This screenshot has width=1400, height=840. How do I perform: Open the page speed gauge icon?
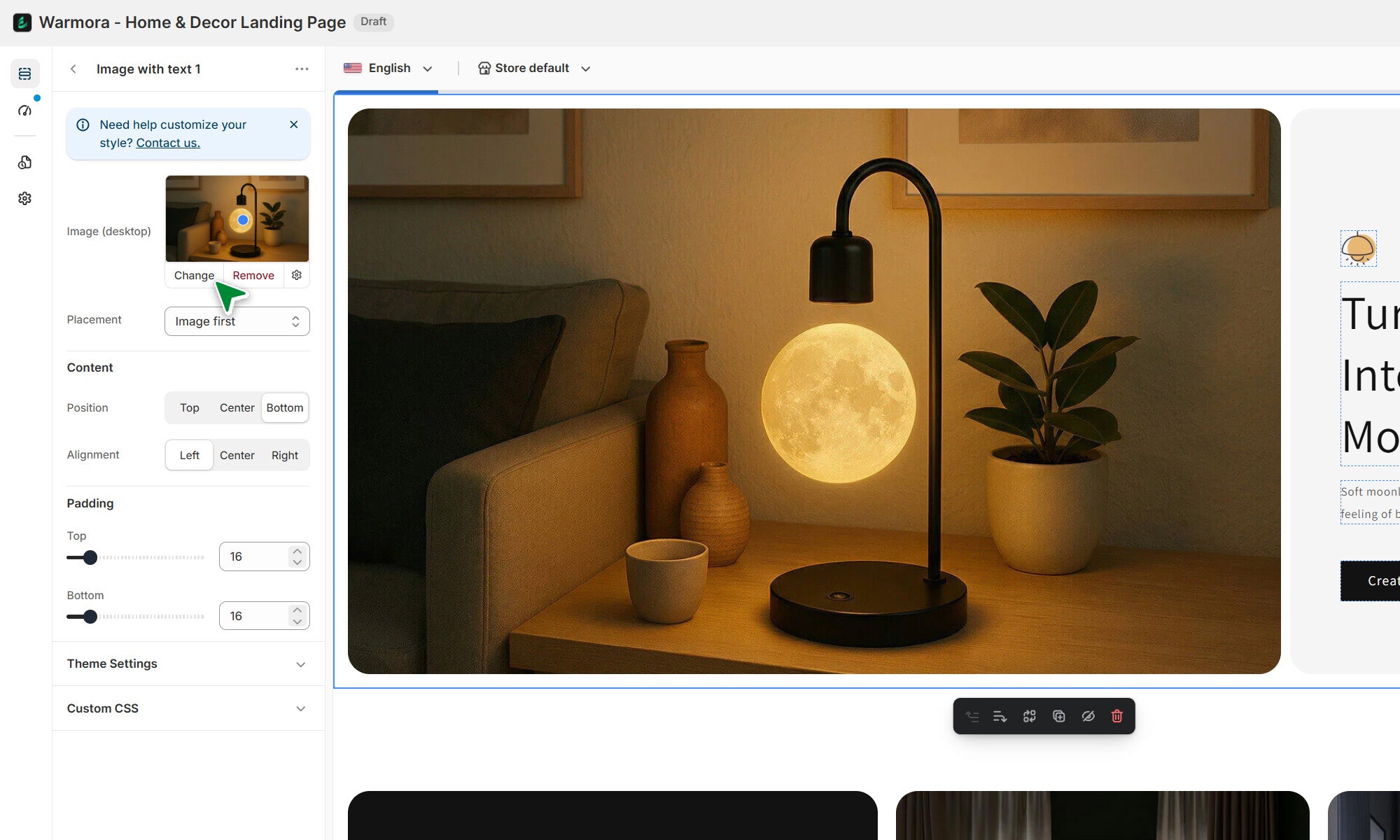(25, 111)
